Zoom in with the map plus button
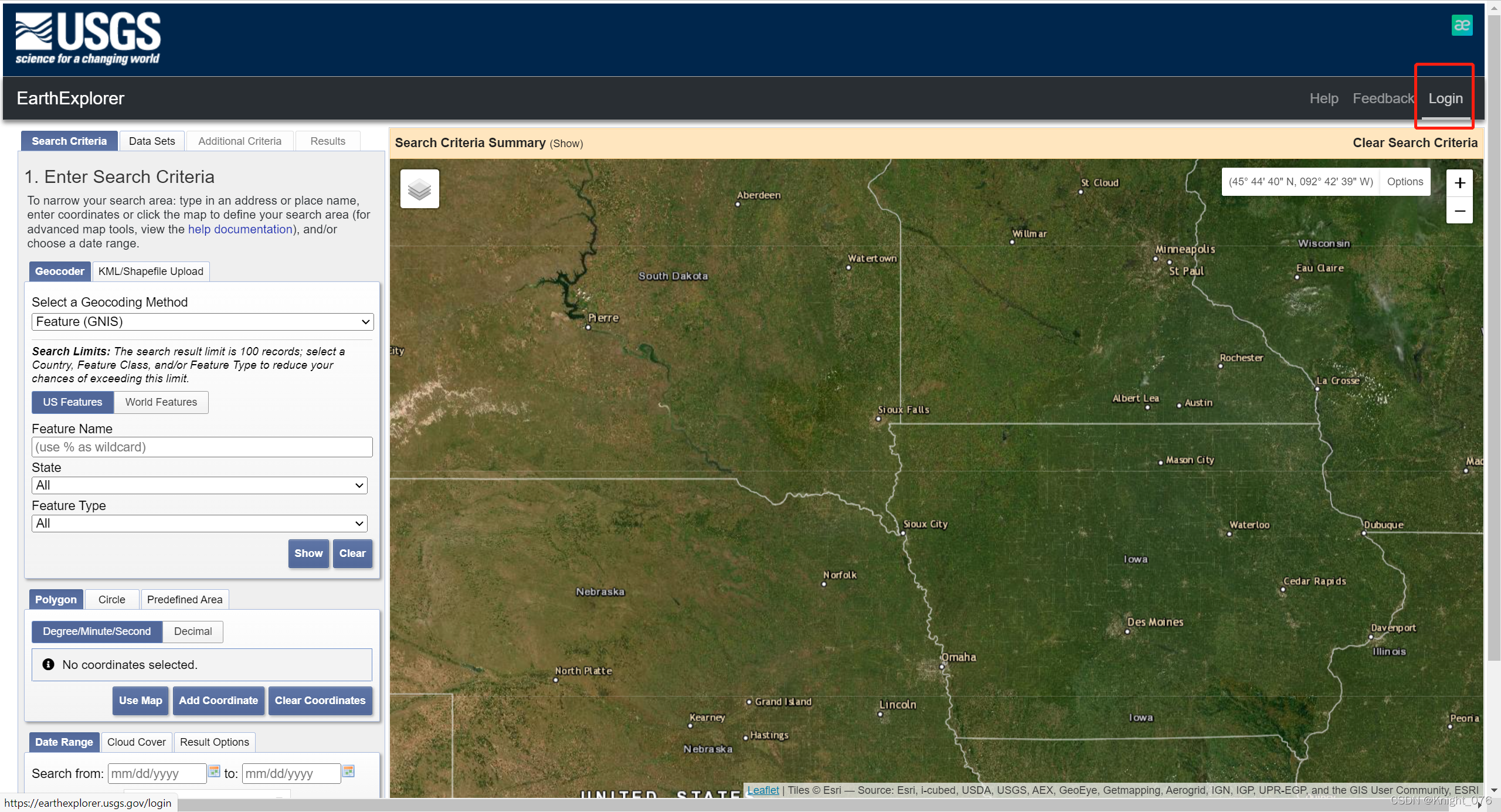The height and width of the screenshot is (812, 1501). 1459,183
